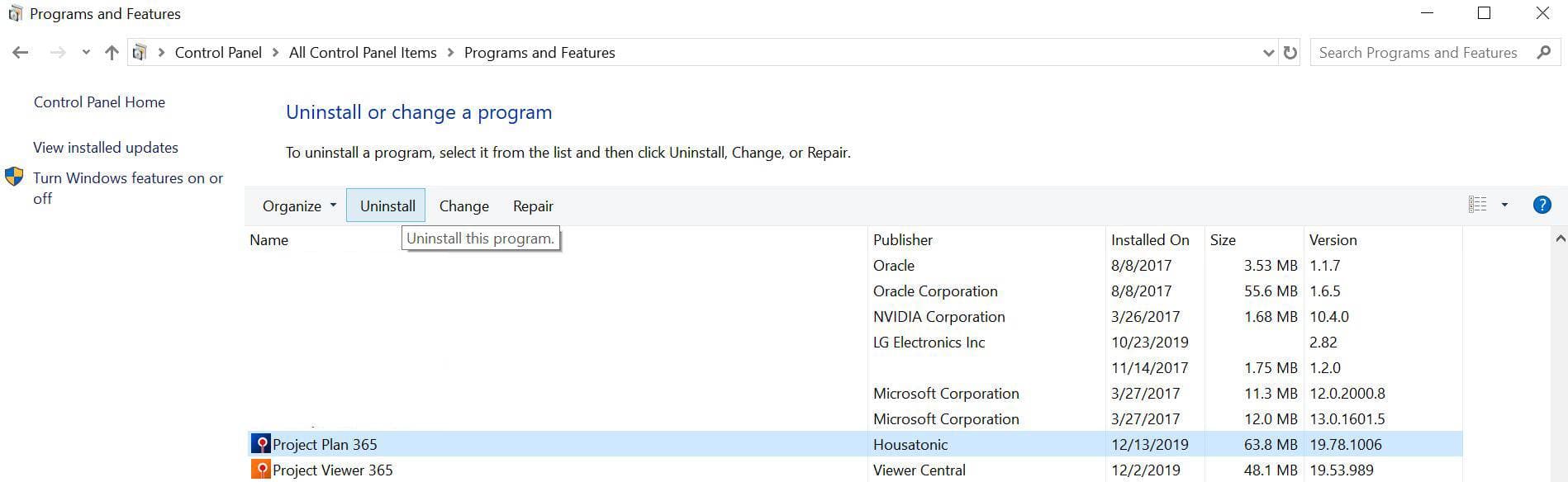The width and height of the screenshot is (1568, 482).
Task: Click the search magnifier icon
Action: coord(1543,53)
